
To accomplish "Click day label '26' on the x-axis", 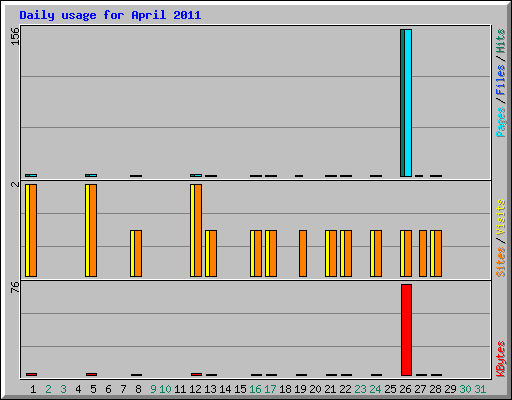I will click(x=405, y=389).
